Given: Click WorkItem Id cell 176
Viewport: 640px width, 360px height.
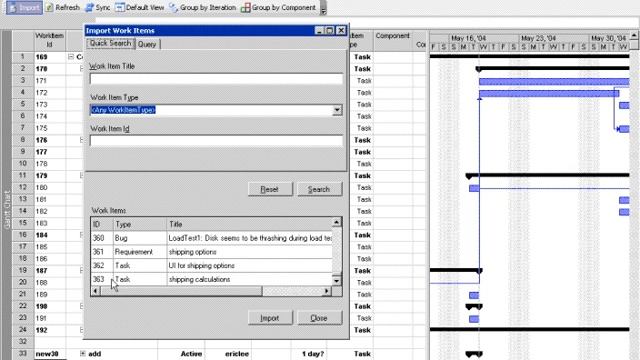Looking at the screenshot, I should 49,140.
